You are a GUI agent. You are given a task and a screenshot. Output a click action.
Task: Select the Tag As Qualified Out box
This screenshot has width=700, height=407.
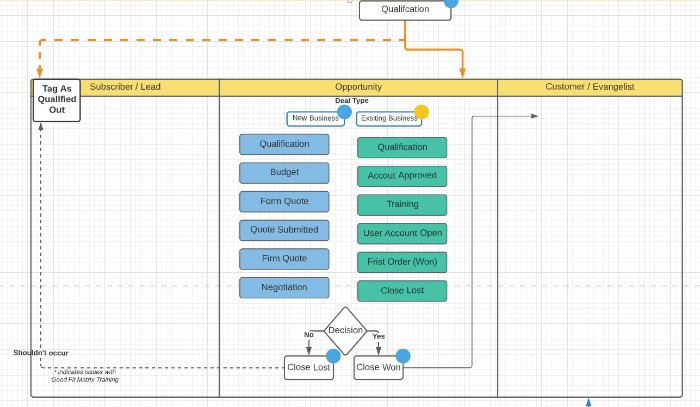click(x=57, y=100)
